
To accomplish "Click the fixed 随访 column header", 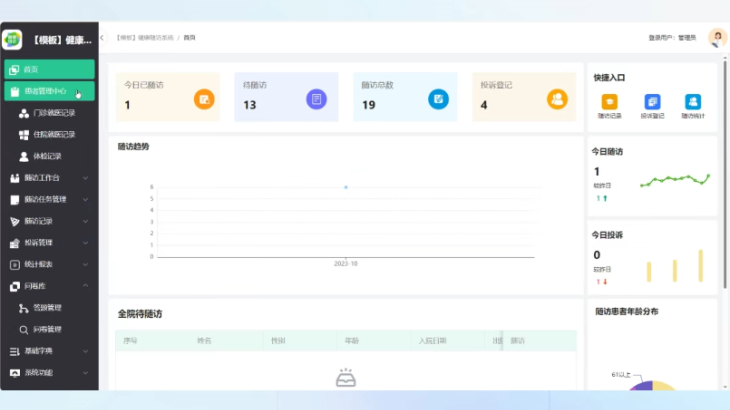I will (518, 341).
